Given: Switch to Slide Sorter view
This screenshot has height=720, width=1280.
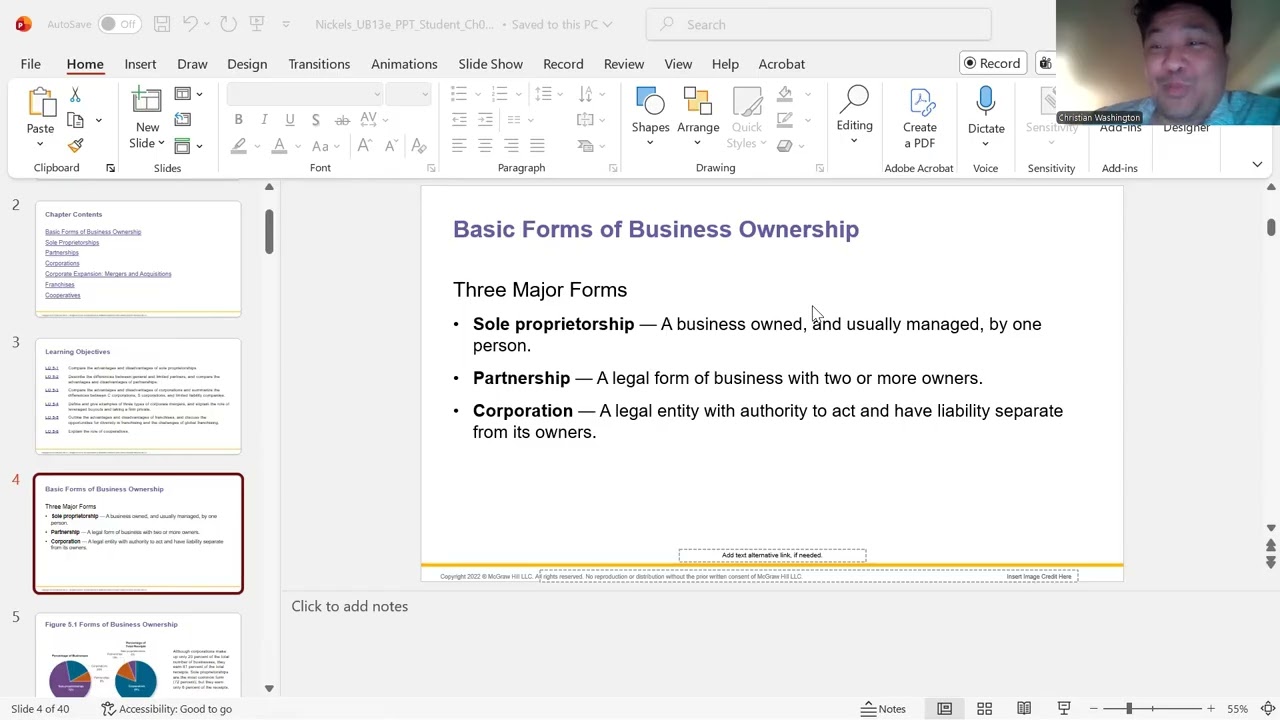Looking at the screenshot, I should click(x=984, y=709).
